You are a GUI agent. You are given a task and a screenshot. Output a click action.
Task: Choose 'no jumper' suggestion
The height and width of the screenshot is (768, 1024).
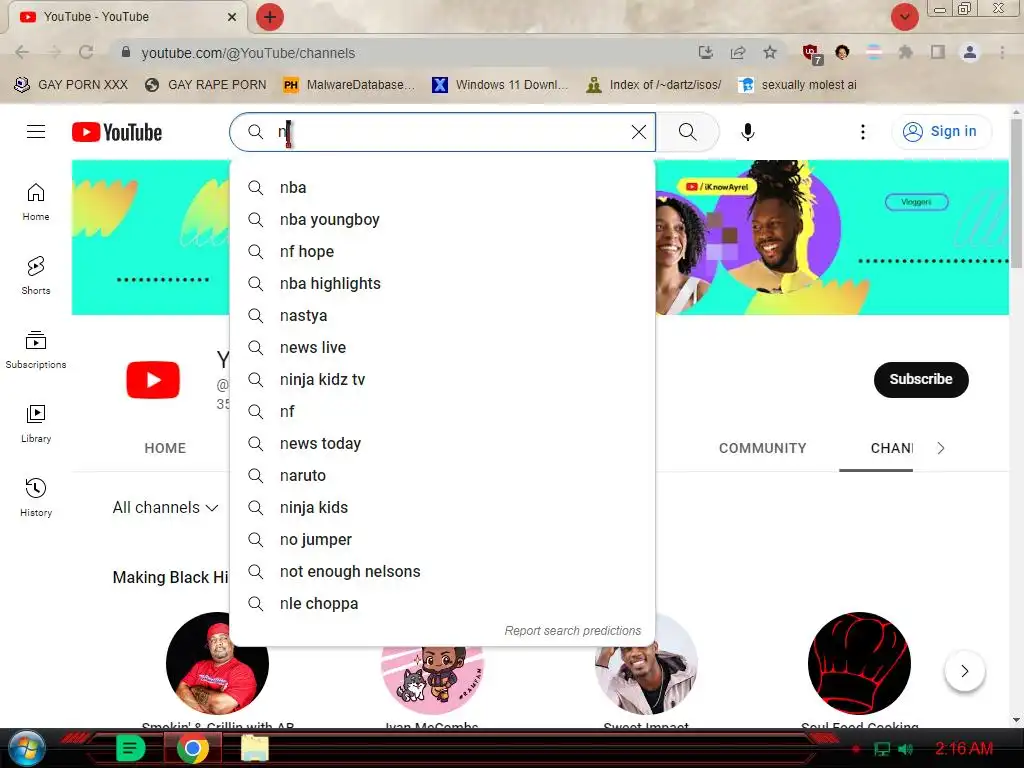pos(443,539)
